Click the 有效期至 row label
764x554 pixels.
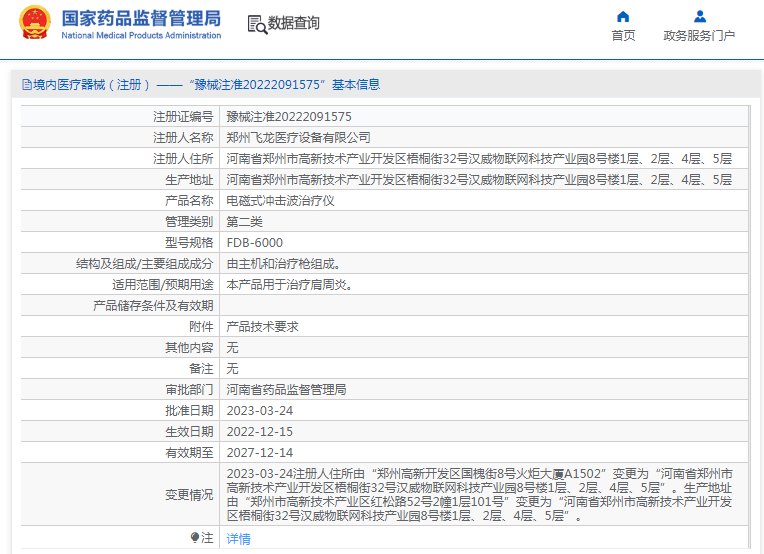(189, 453)
